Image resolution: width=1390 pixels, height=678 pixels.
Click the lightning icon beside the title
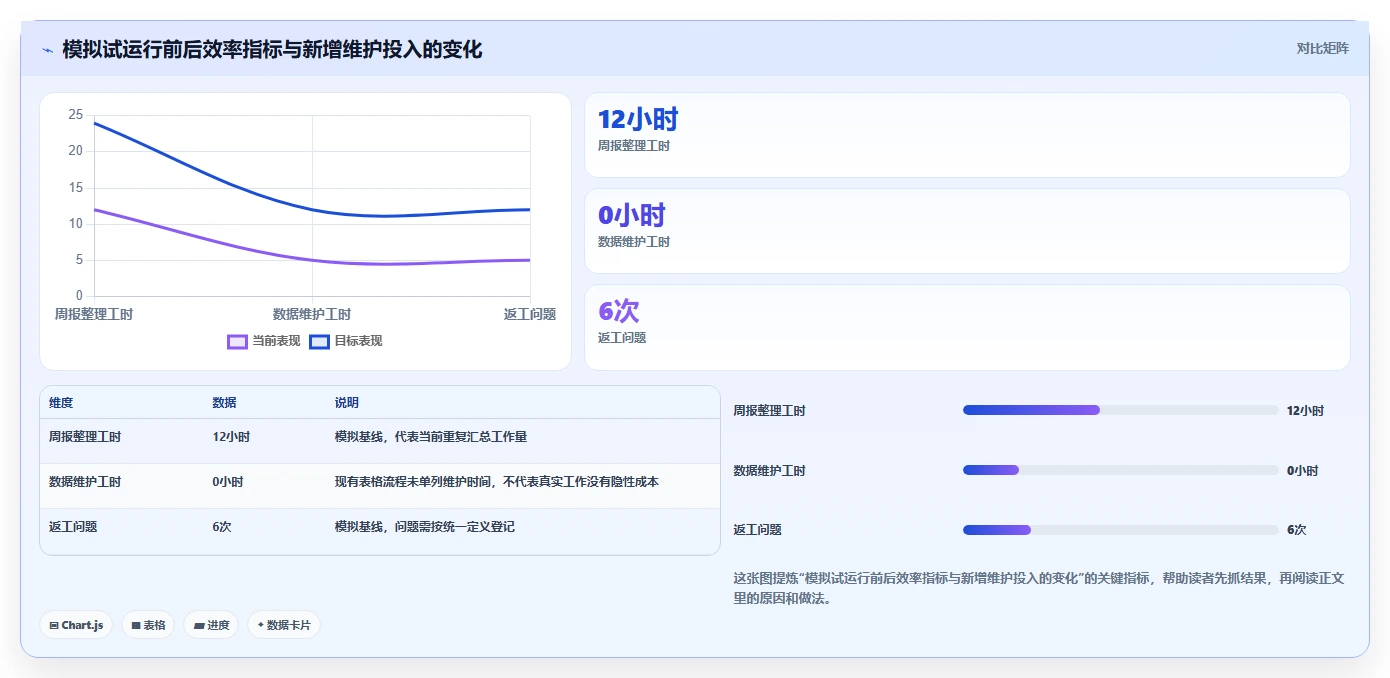tap(47, 50)
